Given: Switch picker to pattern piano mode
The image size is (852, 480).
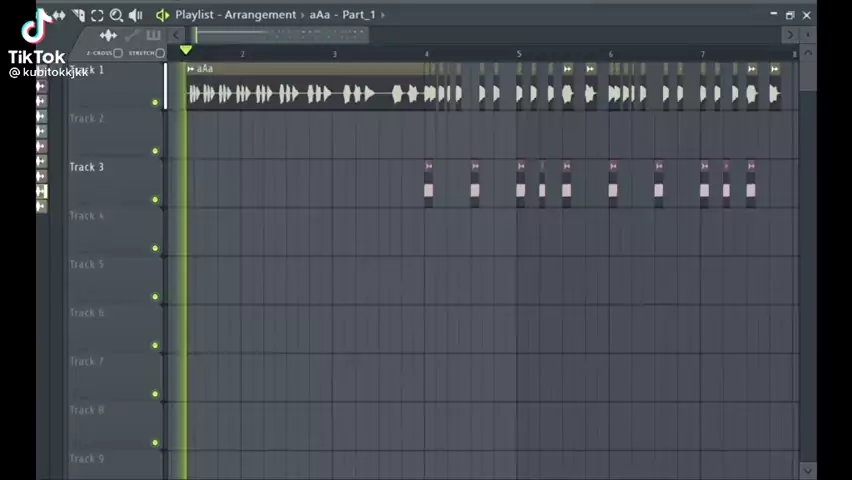Looking at the screenshot, I should tap(154, 36).
